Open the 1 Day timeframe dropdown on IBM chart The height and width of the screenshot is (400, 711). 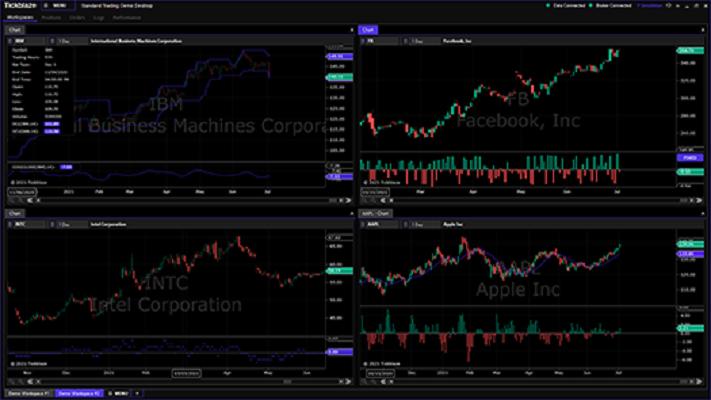pos(72,41)
